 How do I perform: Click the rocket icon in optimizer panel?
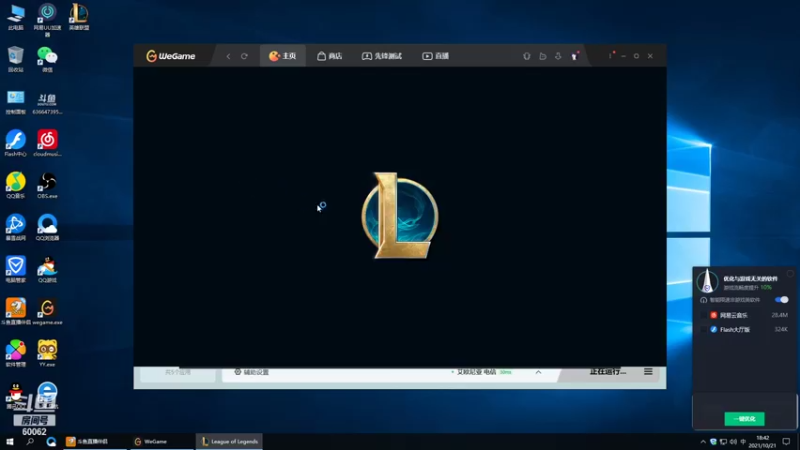(707, 281)
